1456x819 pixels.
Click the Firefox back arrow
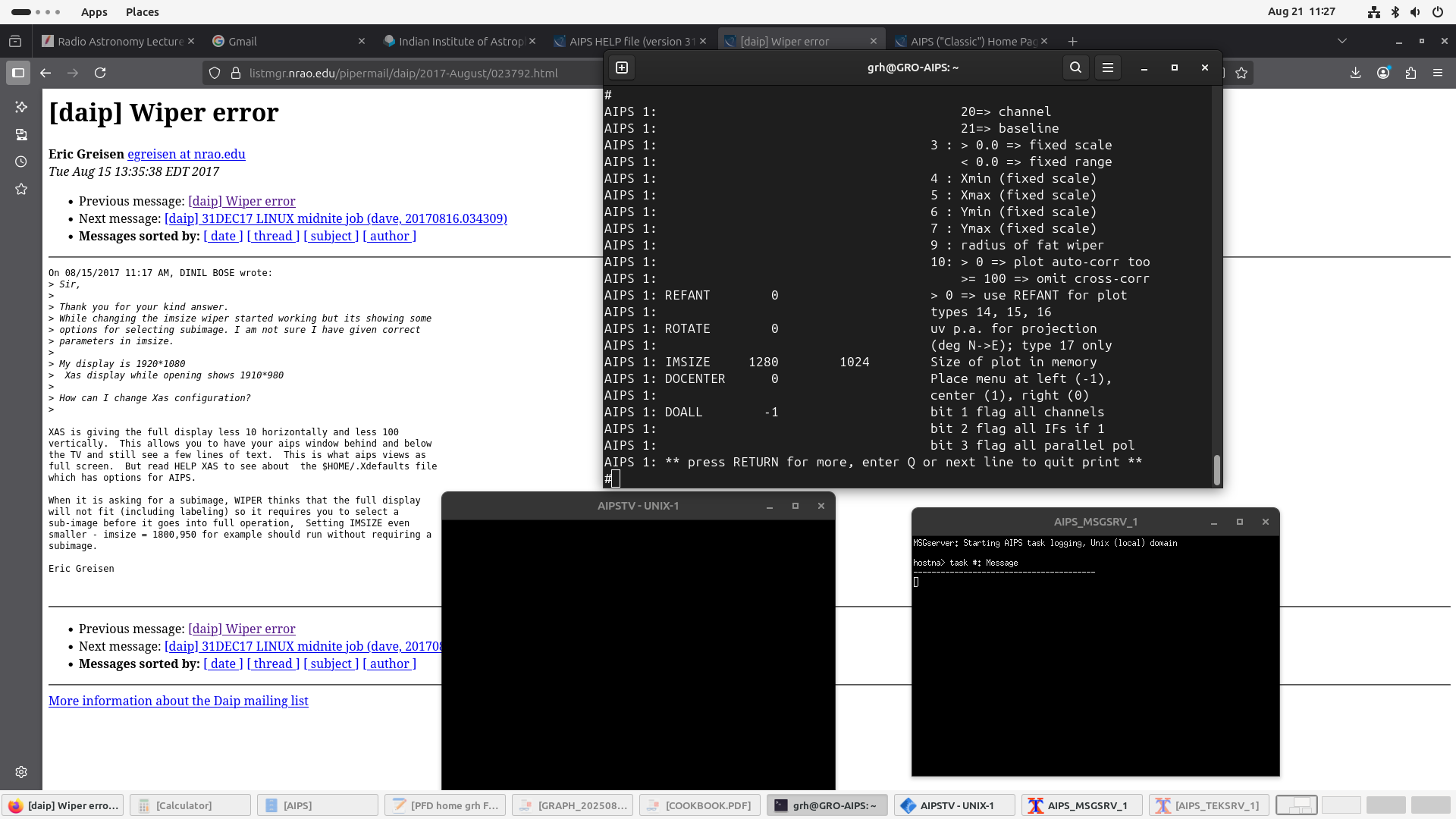45,73
